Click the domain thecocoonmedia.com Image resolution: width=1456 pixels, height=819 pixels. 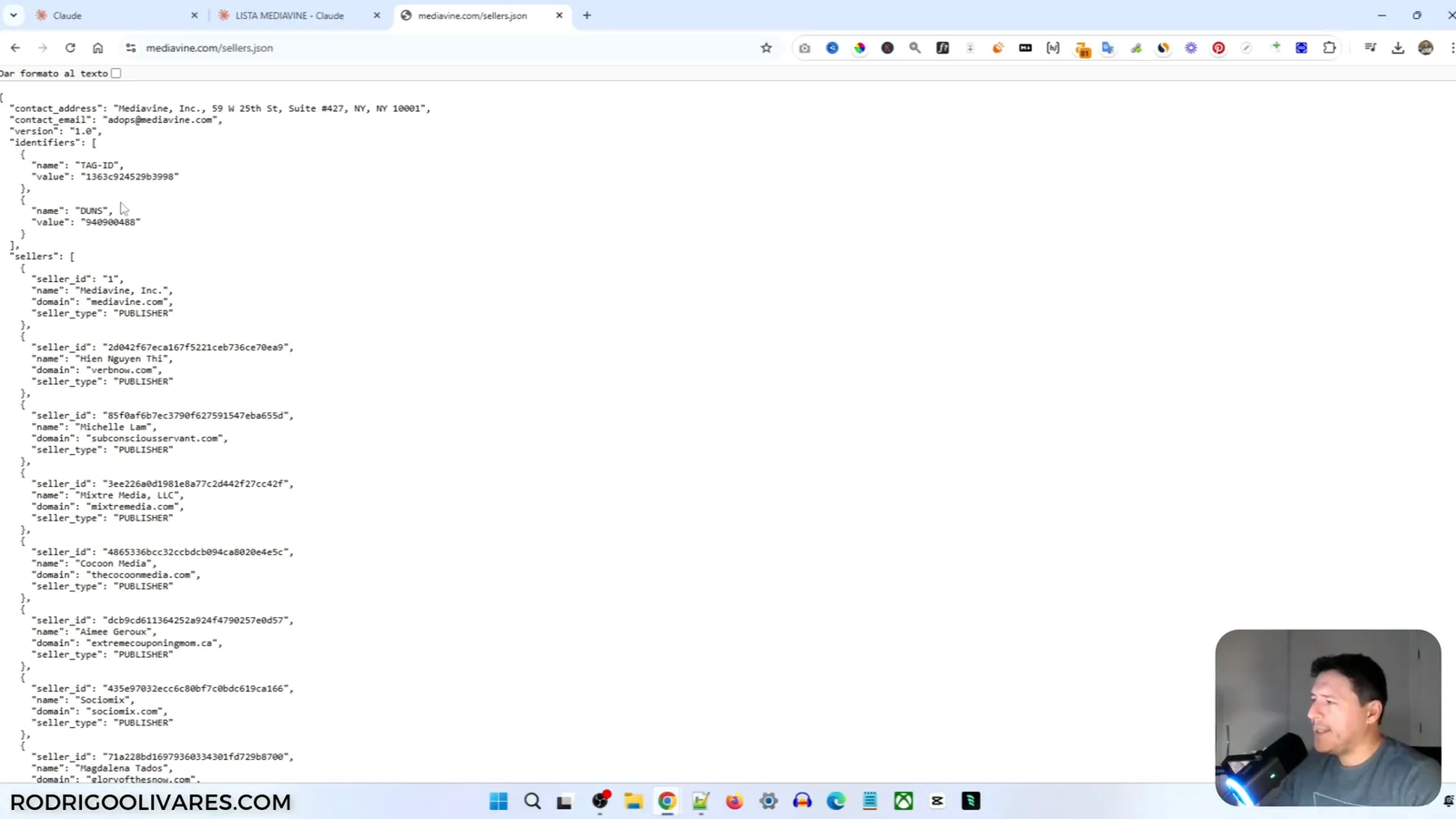pos(140,575)
